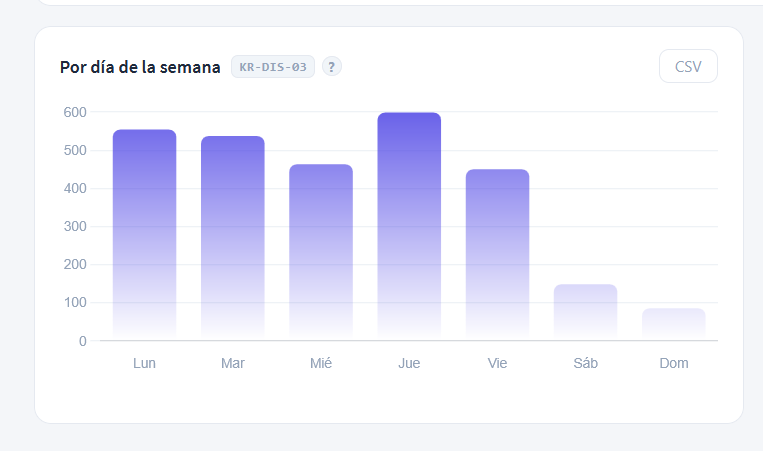Select the Mar bar in the chart
Image resolution: width=763 pixels, height=451 pixels.
pos(233,238)
